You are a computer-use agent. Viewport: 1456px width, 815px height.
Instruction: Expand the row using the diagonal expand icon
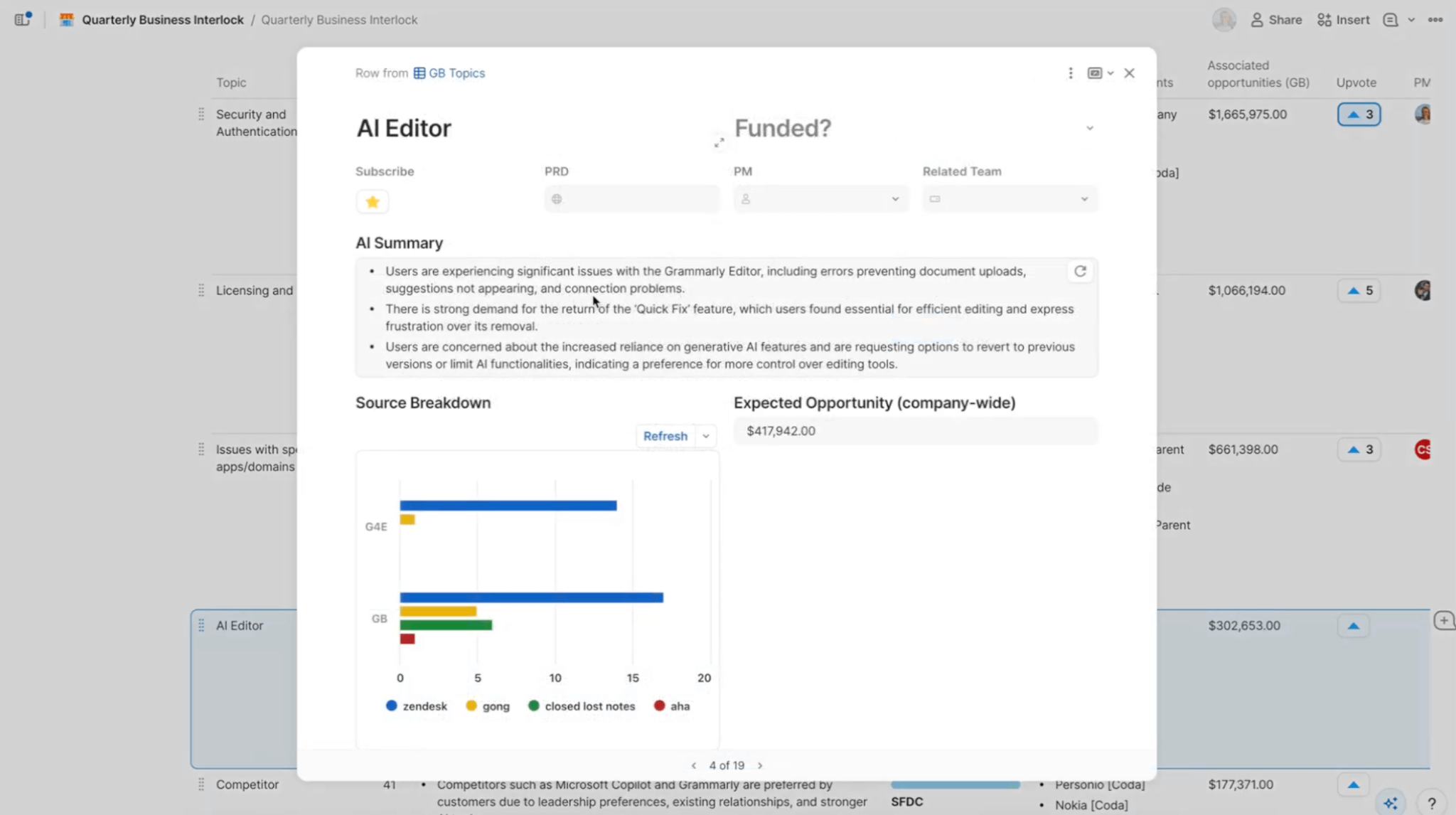pos(718,142)
